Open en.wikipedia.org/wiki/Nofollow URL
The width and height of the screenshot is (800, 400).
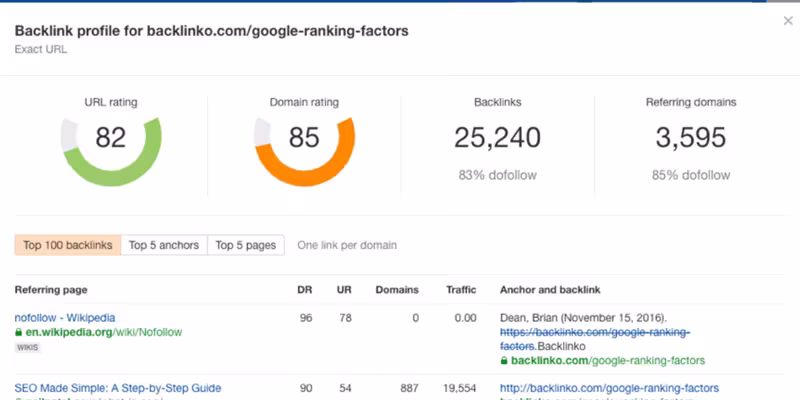(104, 332)
